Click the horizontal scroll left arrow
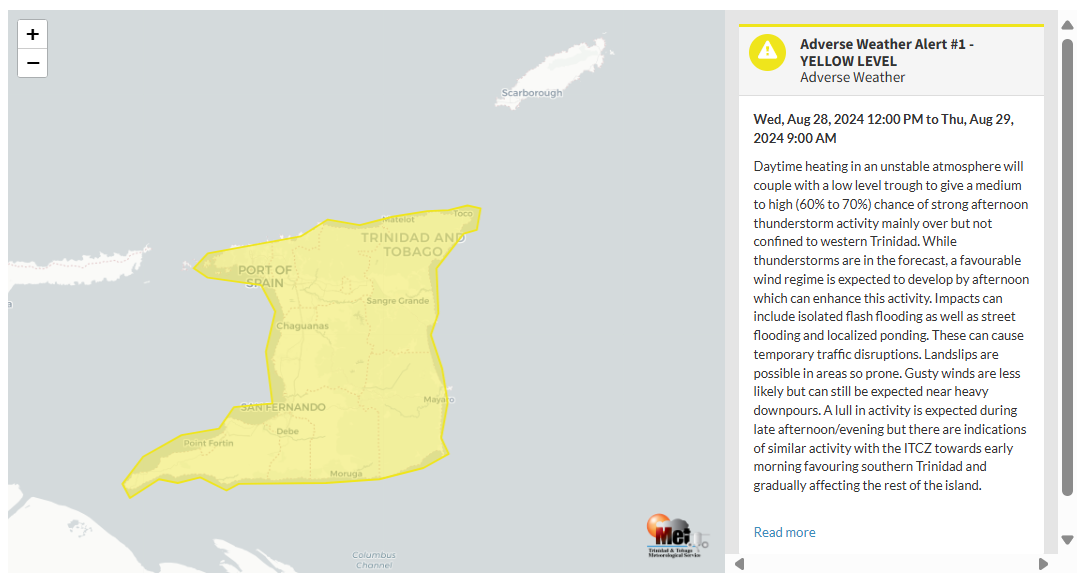 click(740, 564)
